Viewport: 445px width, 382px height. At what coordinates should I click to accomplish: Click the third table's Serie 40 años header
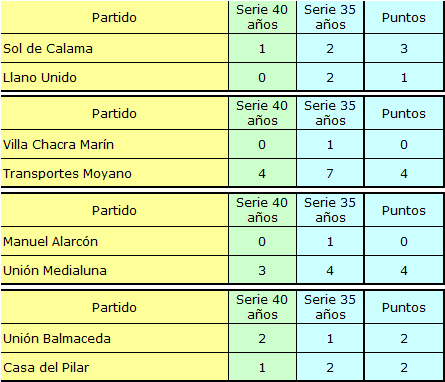(262, 210)
